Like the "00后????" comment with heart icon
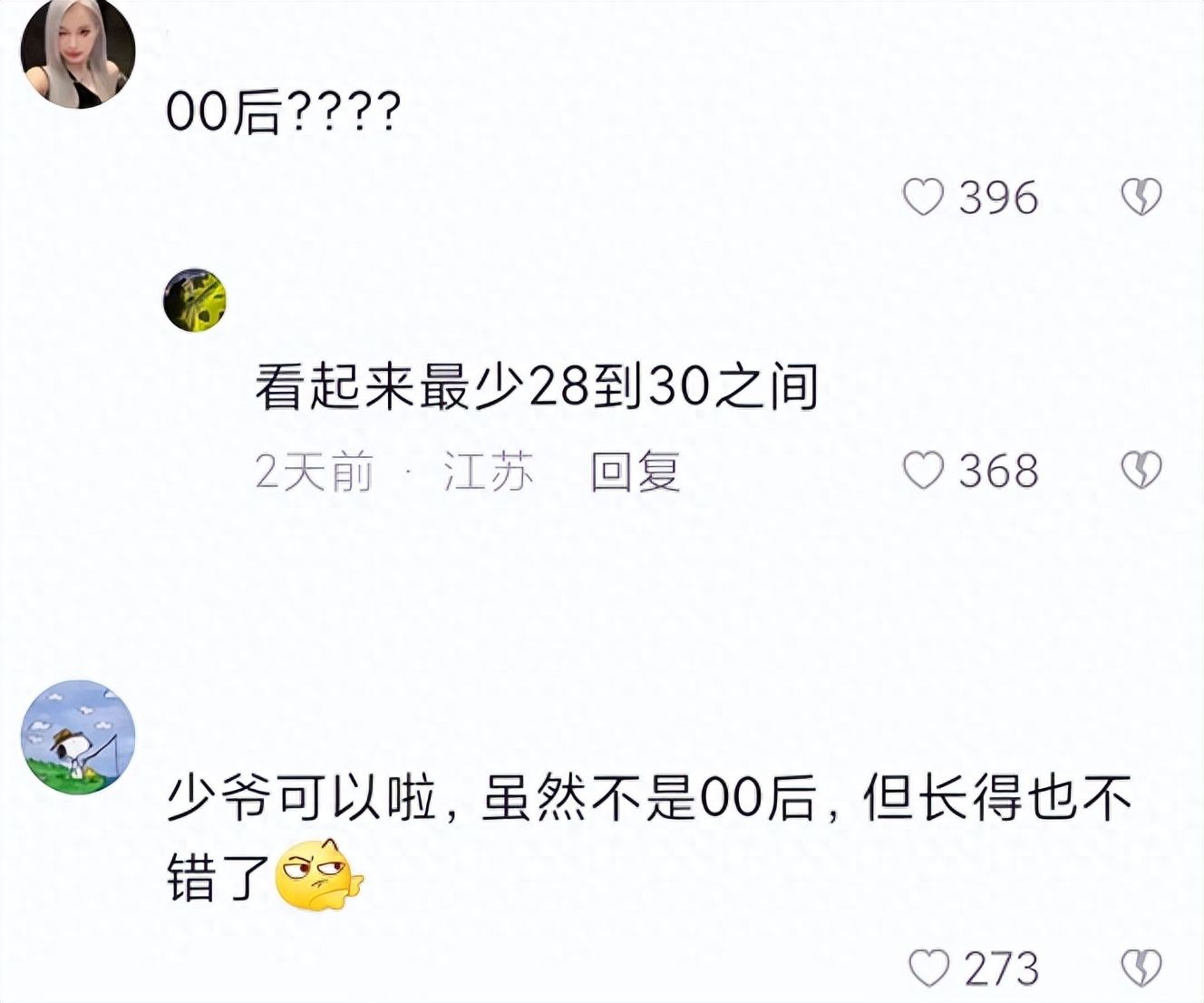Viewport: 1204px width, 1003px height. point(923,197)
